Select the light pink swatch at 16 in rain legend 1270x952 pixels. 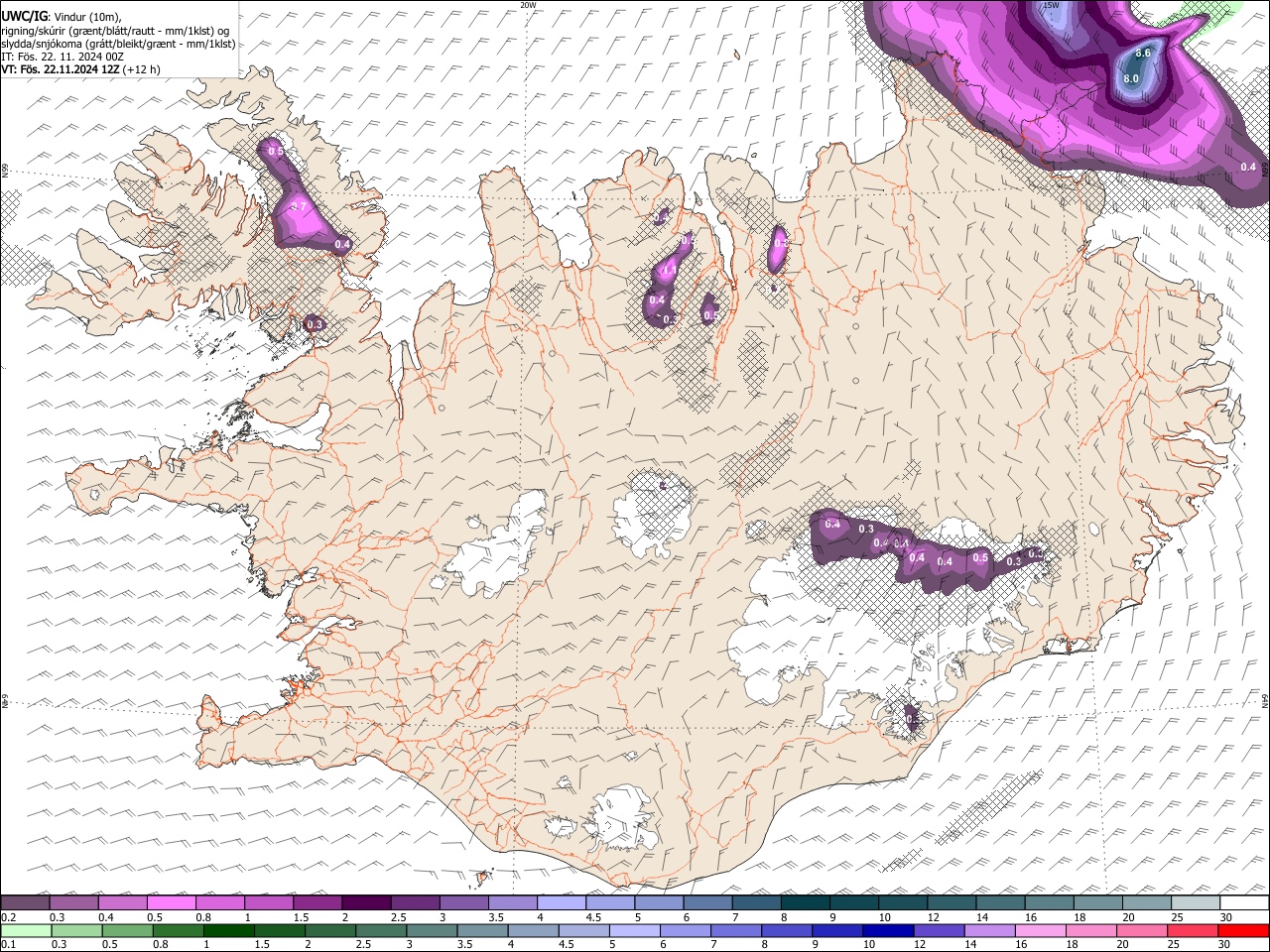[x=1041, y=930]
